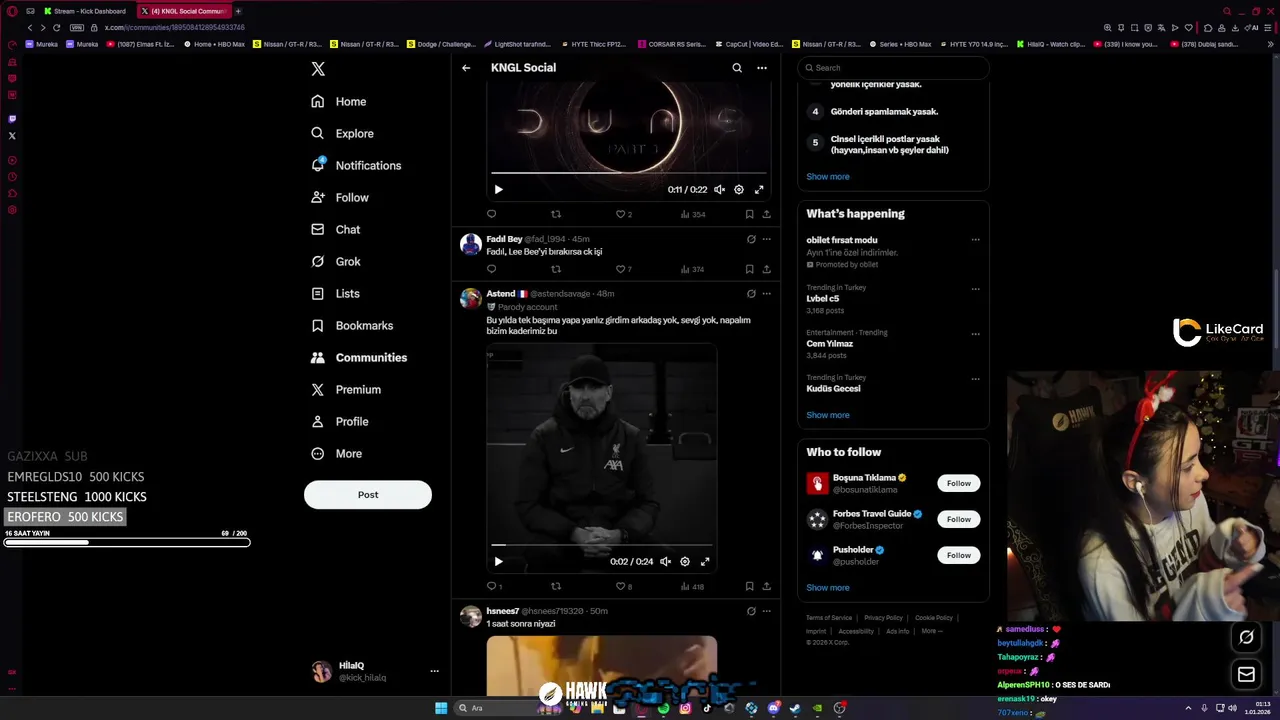Image resolution: width=1280 pixels, height=720 pixels.
Task: Open Cem Yılmaz trending topic
Action: (x=830, y=343)
